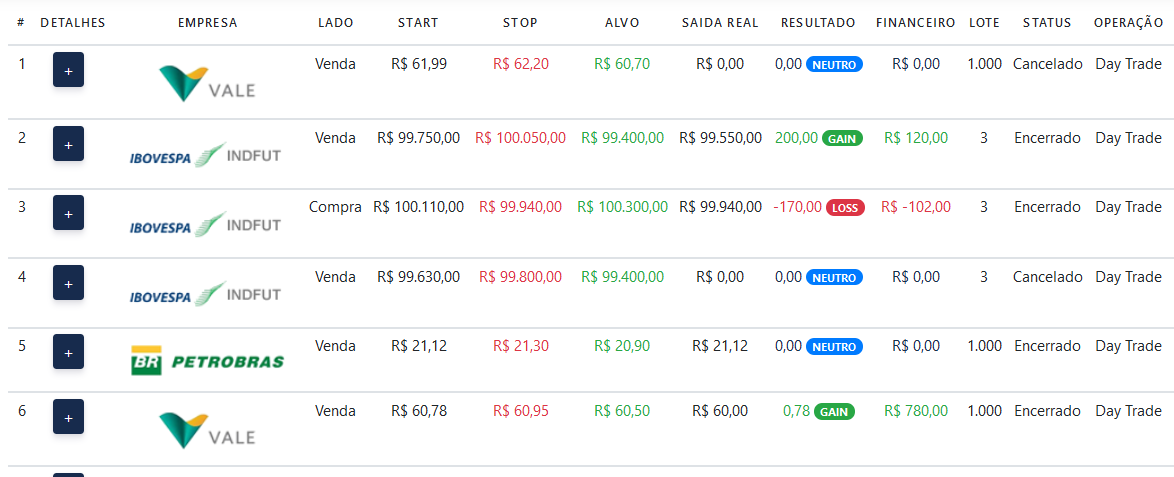
Task: Click the Ibovespa INDFUT logo in row 2
Action: tap(205, 156)
